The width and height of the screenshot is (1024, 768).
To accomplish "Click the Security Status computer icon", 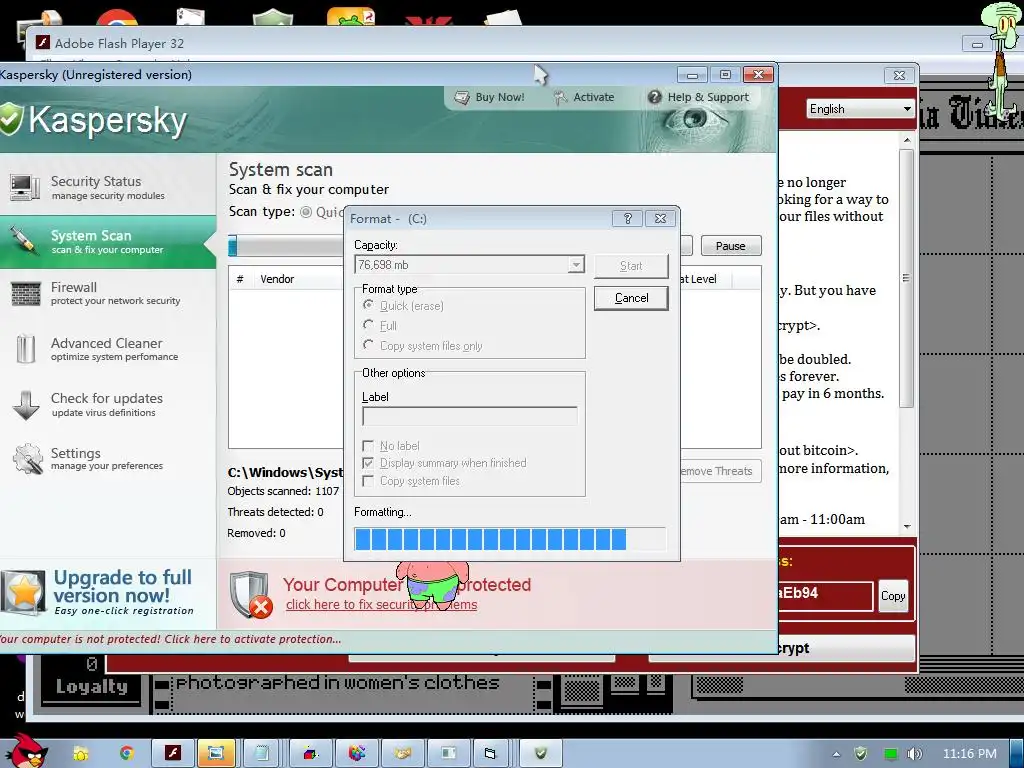I will (25, 187).
